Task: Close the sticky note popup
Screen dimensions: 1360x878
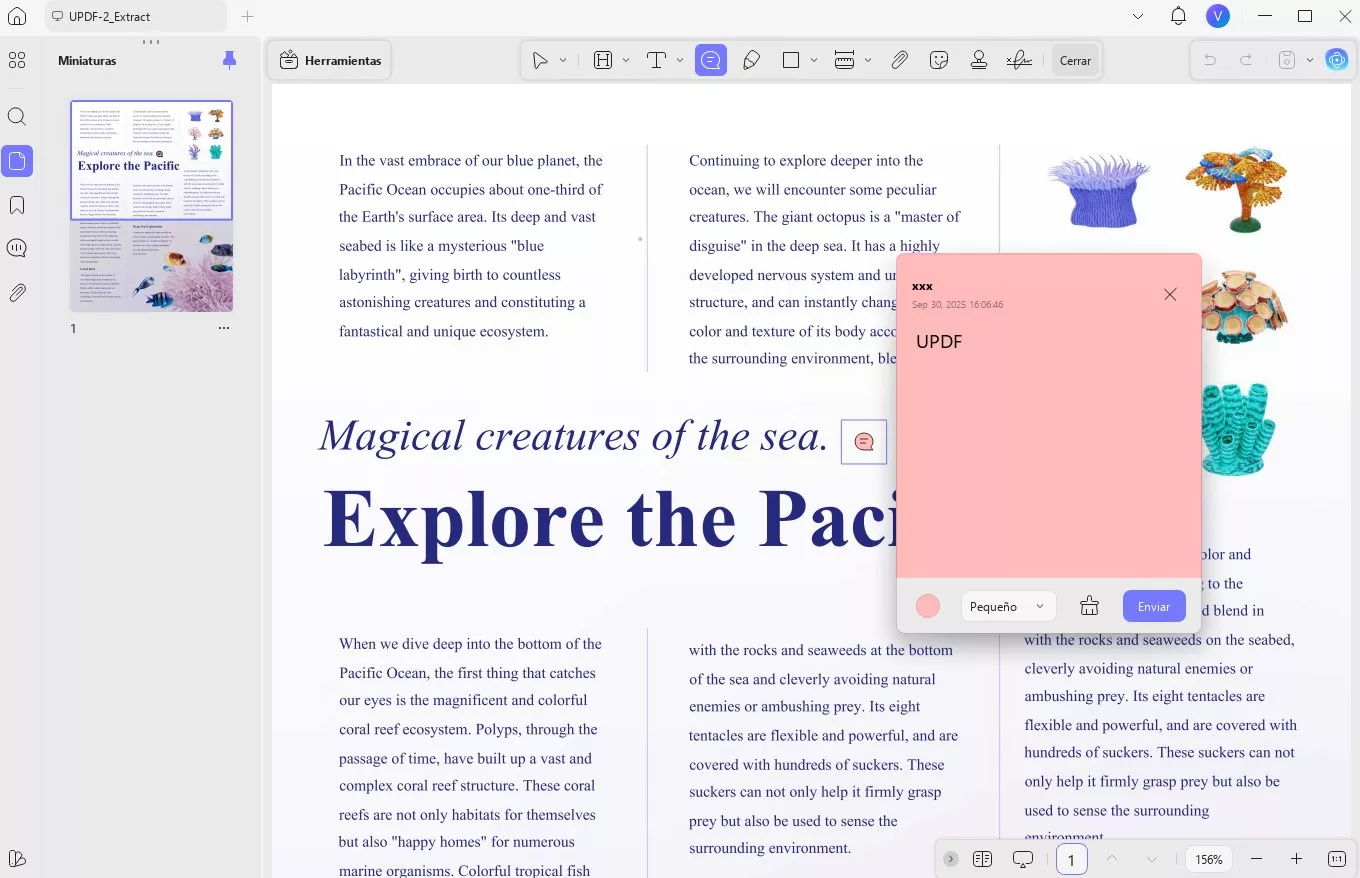Action: [x=1170, y=294]
